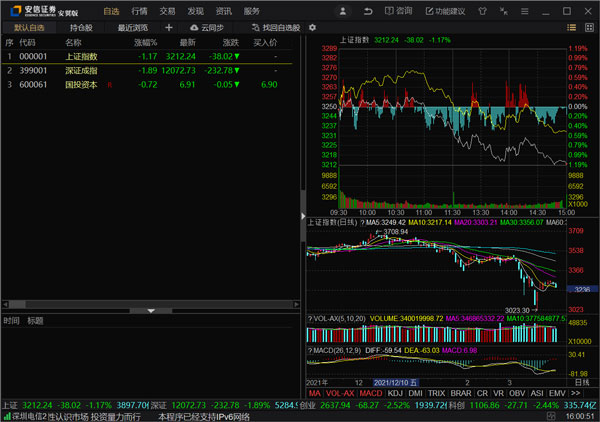
Task: Sort by 涨跌 column header
Action: click(x=231, y=42)
